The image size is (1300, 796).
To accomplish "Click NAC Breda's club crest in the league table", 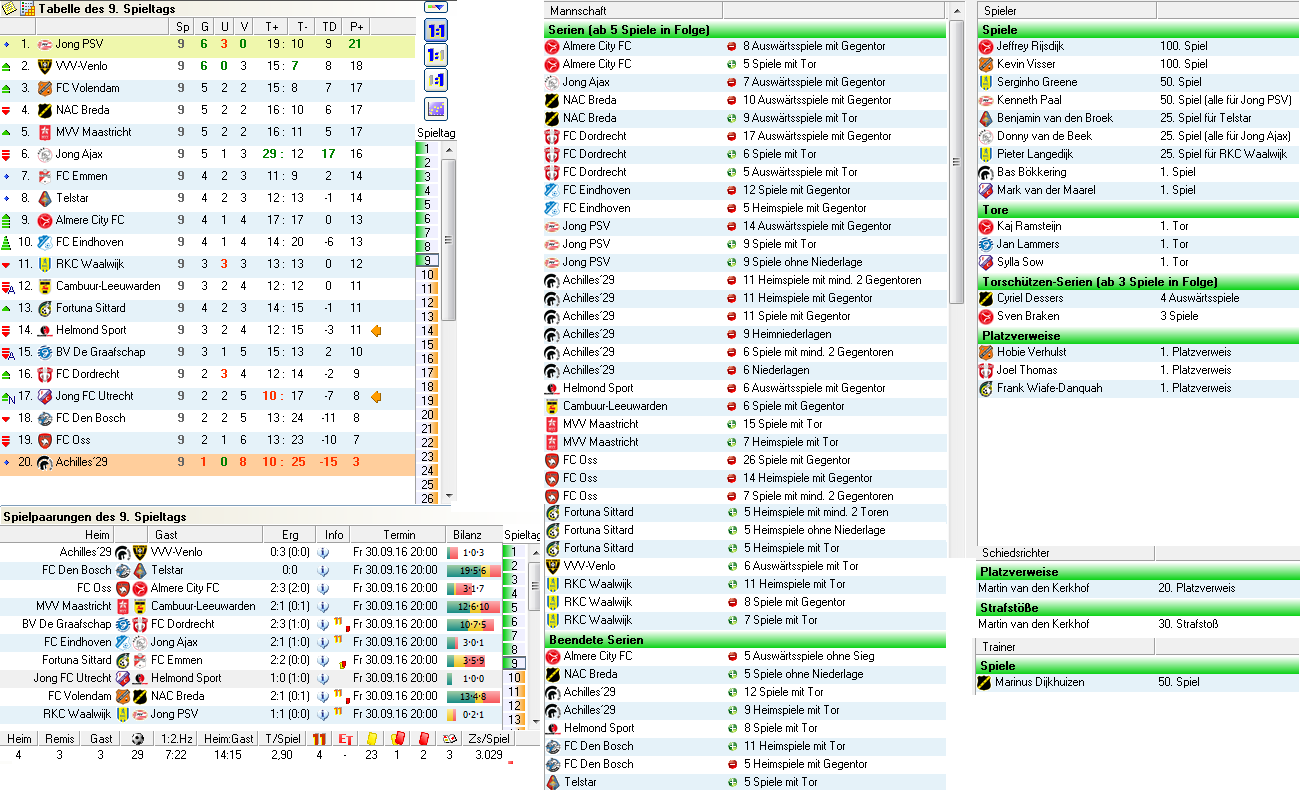I will click(44, 110).
